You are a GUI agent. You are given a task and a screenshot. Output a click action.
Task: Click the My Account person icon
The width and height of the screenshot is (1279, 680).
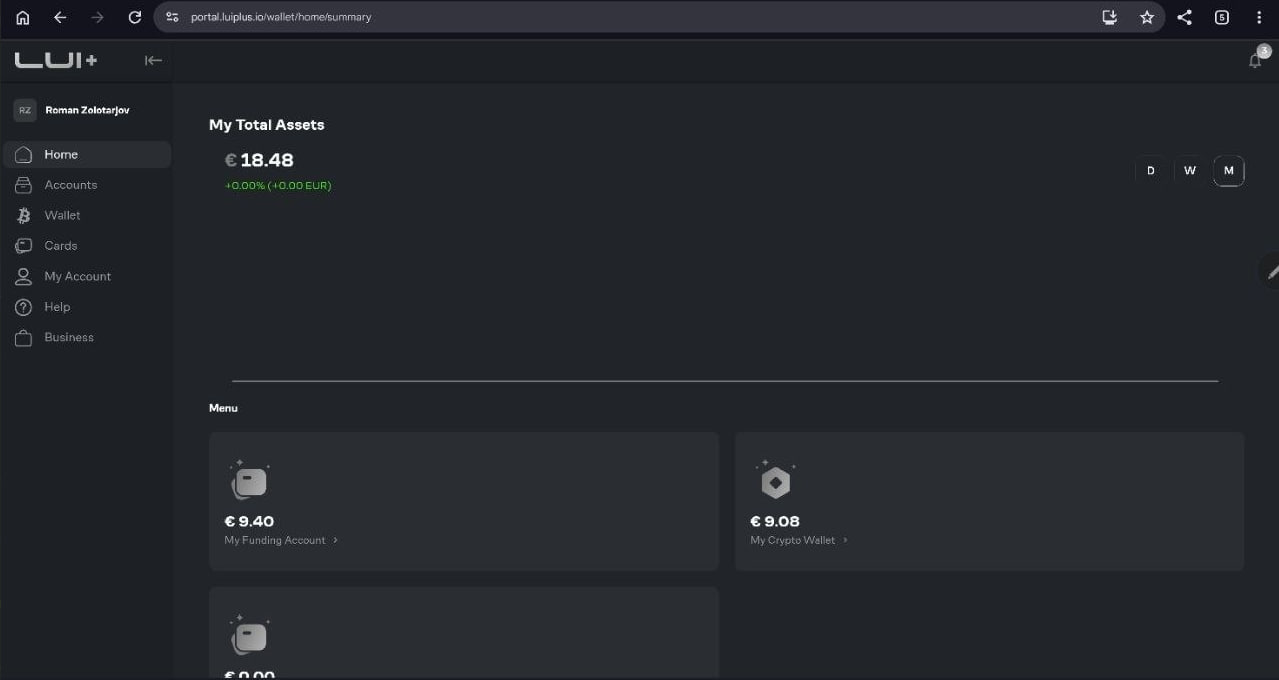pos(24,276)
